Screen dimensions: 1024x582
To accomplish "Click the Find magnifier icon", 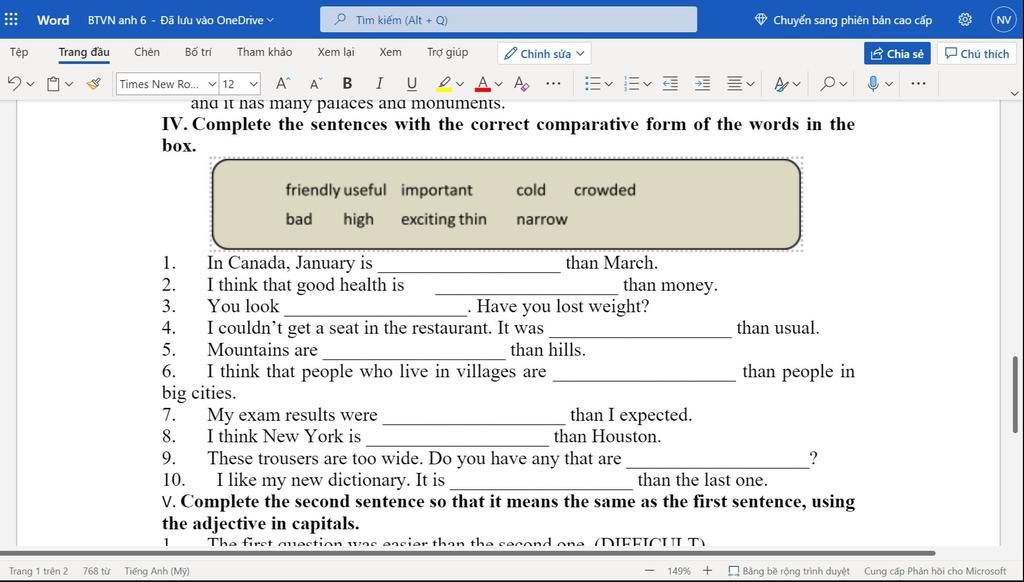I will click(x=827, y=84).
